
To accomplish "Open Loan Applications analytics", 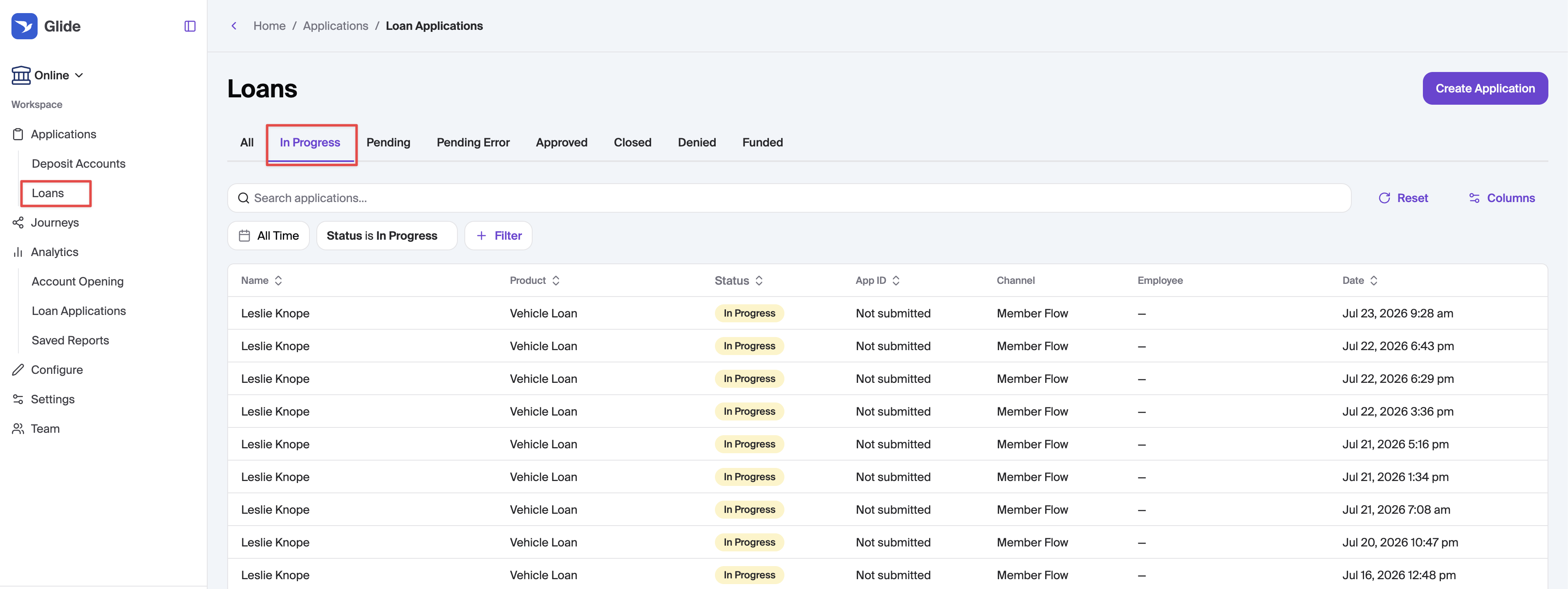I will click(x=78, y=310).
